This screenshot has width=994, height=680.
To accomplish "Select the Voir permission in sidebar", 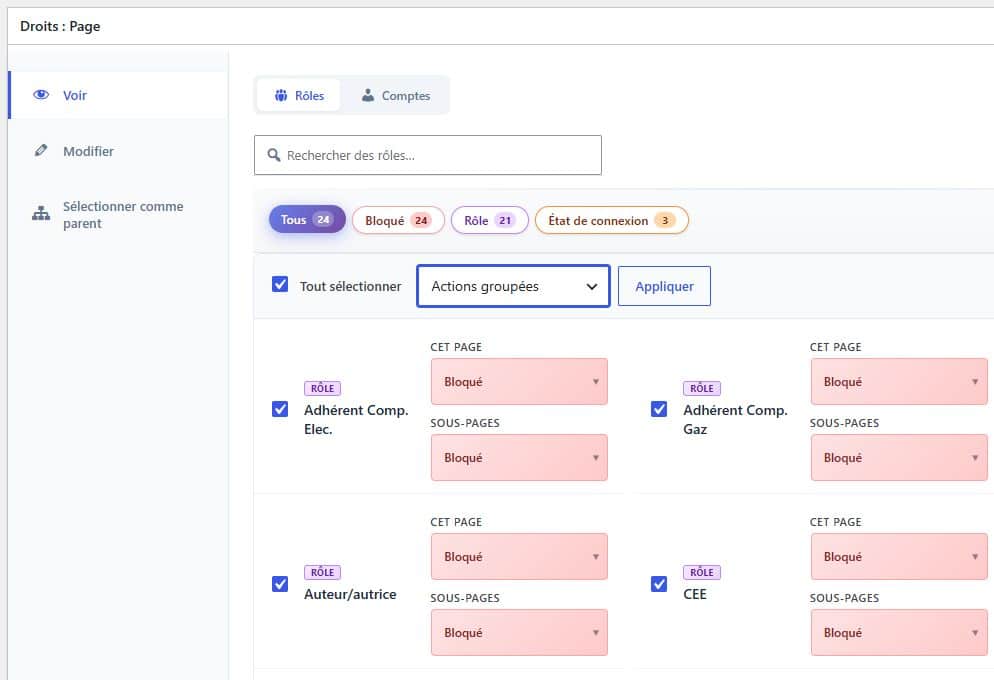I will click(118, 95).
